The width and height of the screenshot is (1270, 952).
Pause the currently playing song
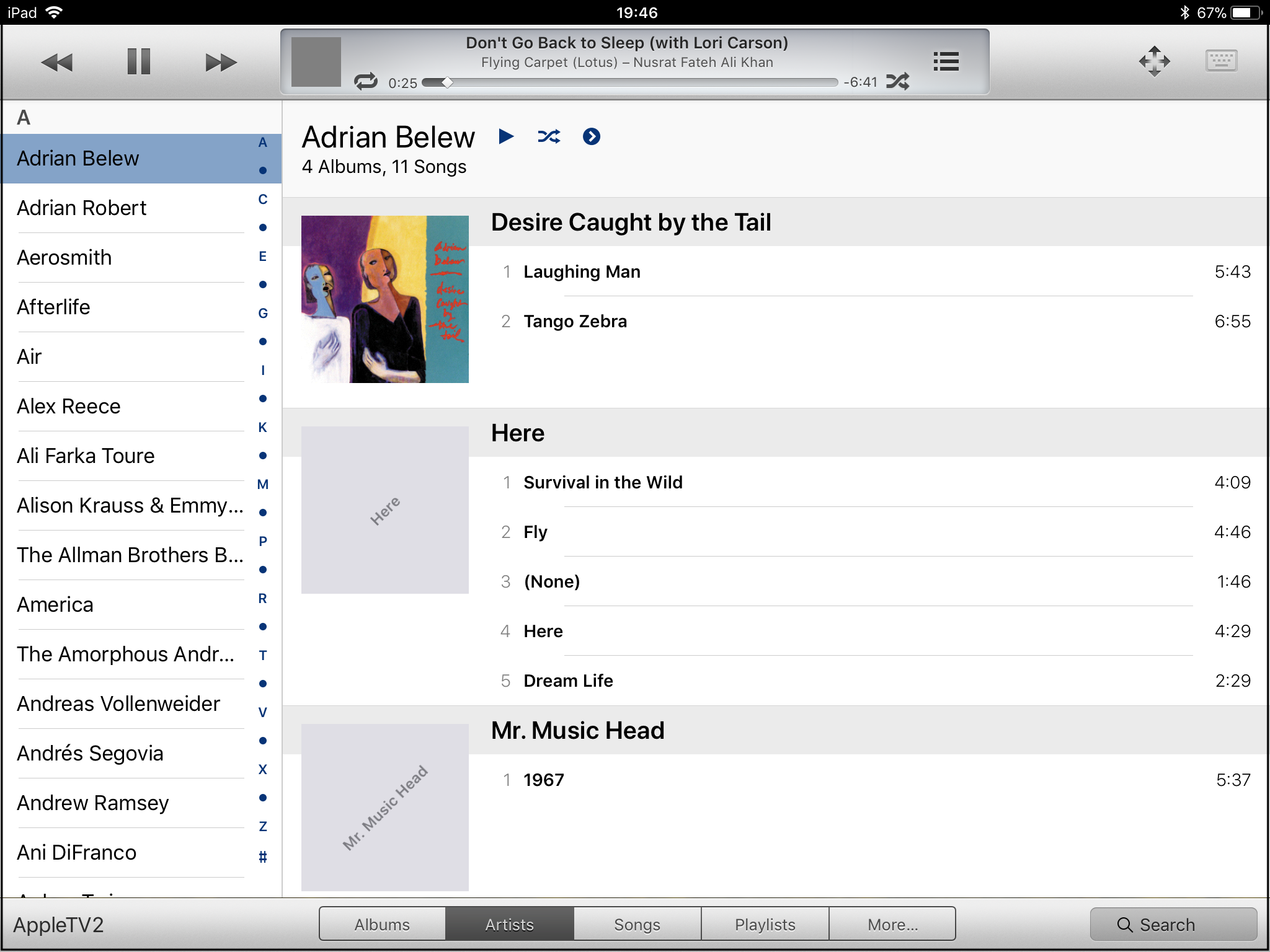coord(138,62)
